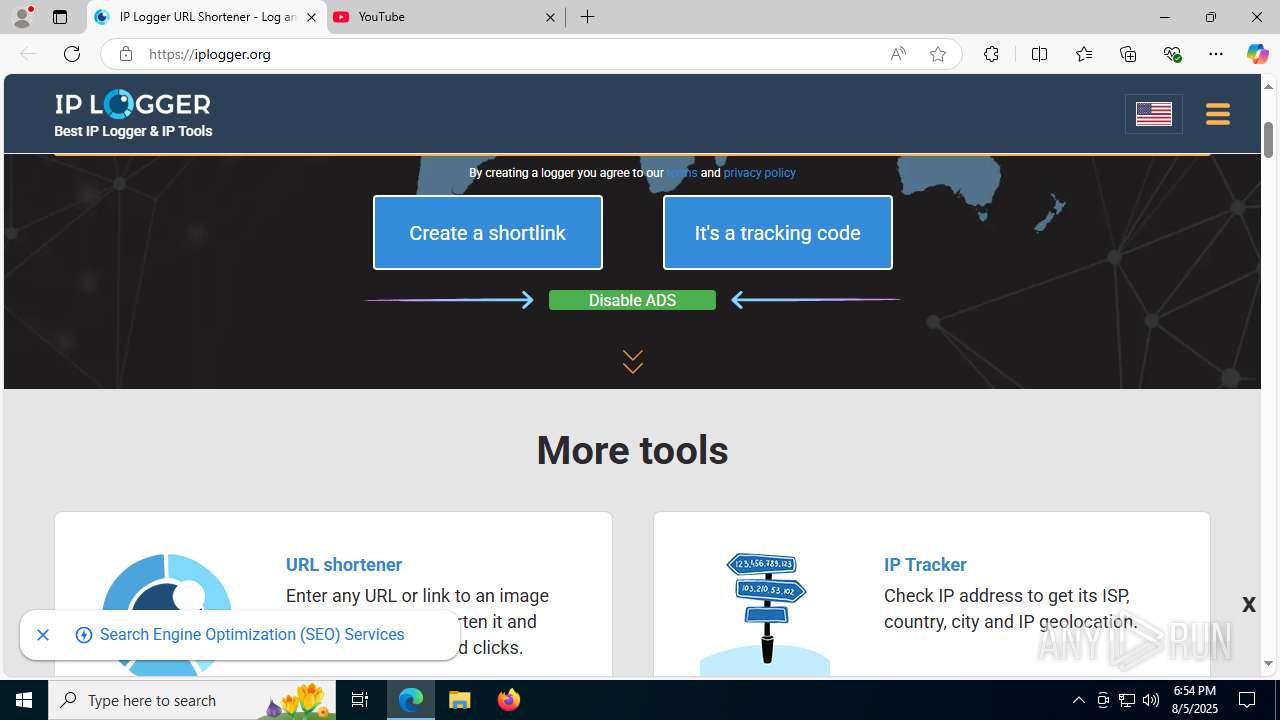1280x720 pixels.
Task: Close the overlay with the black X
Action: point(1249,604)
